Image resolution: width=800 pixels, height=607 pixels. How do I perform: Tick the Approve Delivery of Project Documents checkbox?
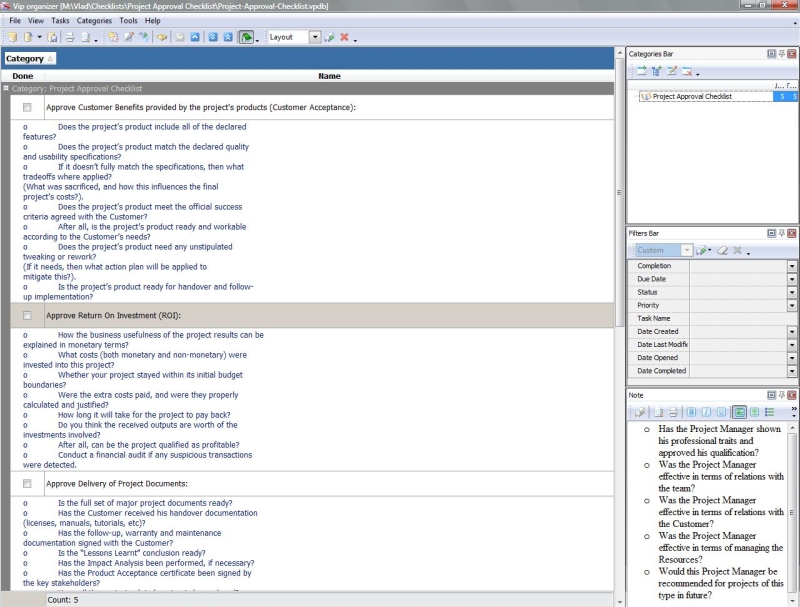click(27, 484)
